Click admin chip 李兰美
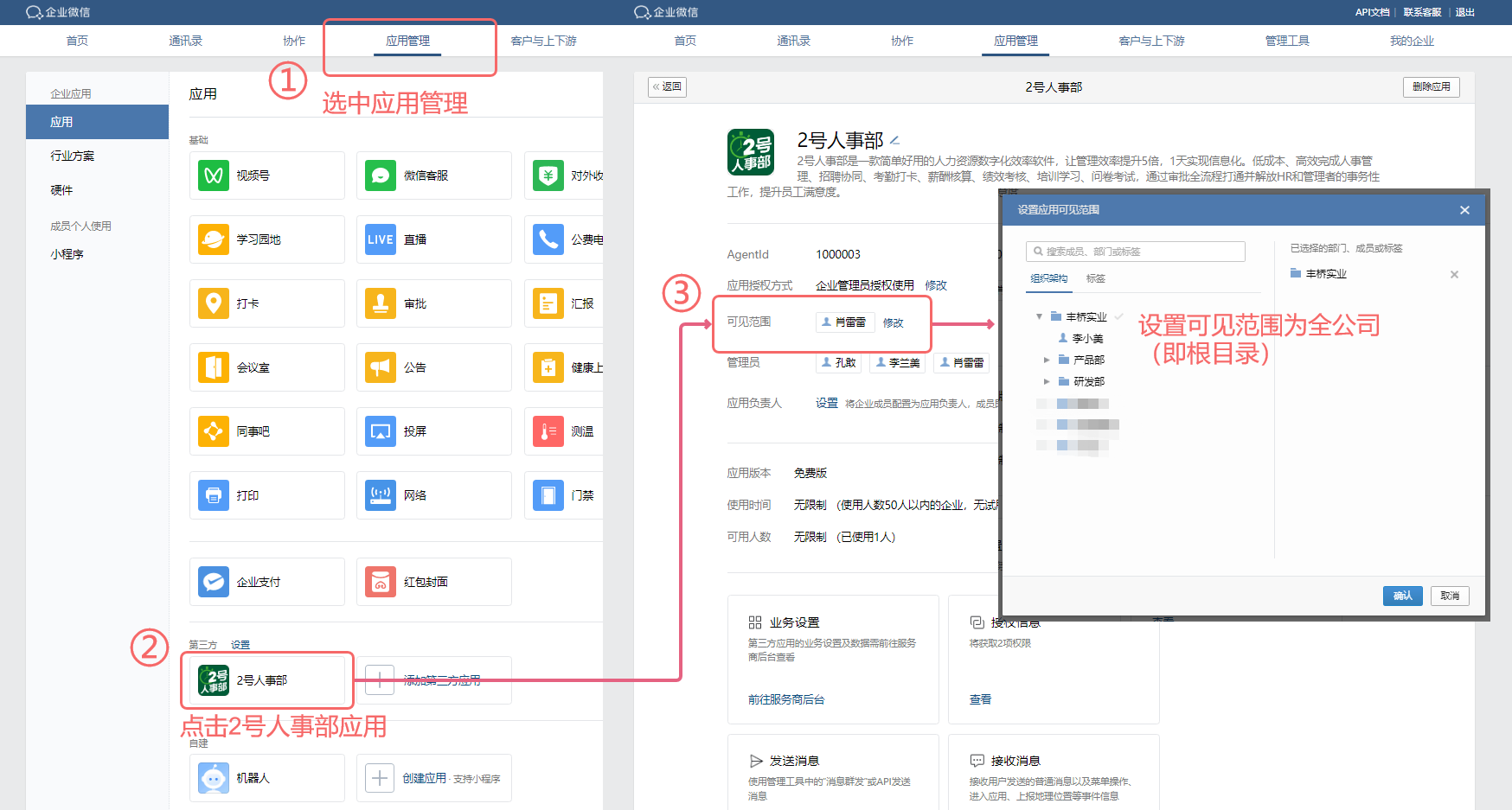Screen dimensions: 1512x810 [x=898, y=363]
